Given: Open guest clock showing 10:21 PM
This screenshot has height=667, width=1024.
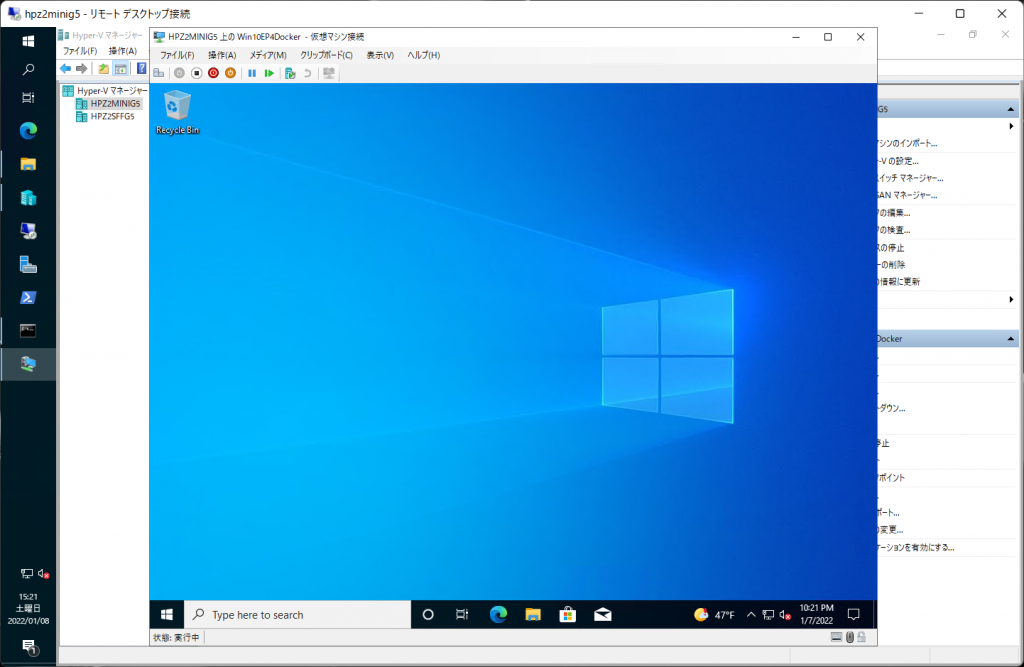Looking at the screenshot, I should 816,615.
